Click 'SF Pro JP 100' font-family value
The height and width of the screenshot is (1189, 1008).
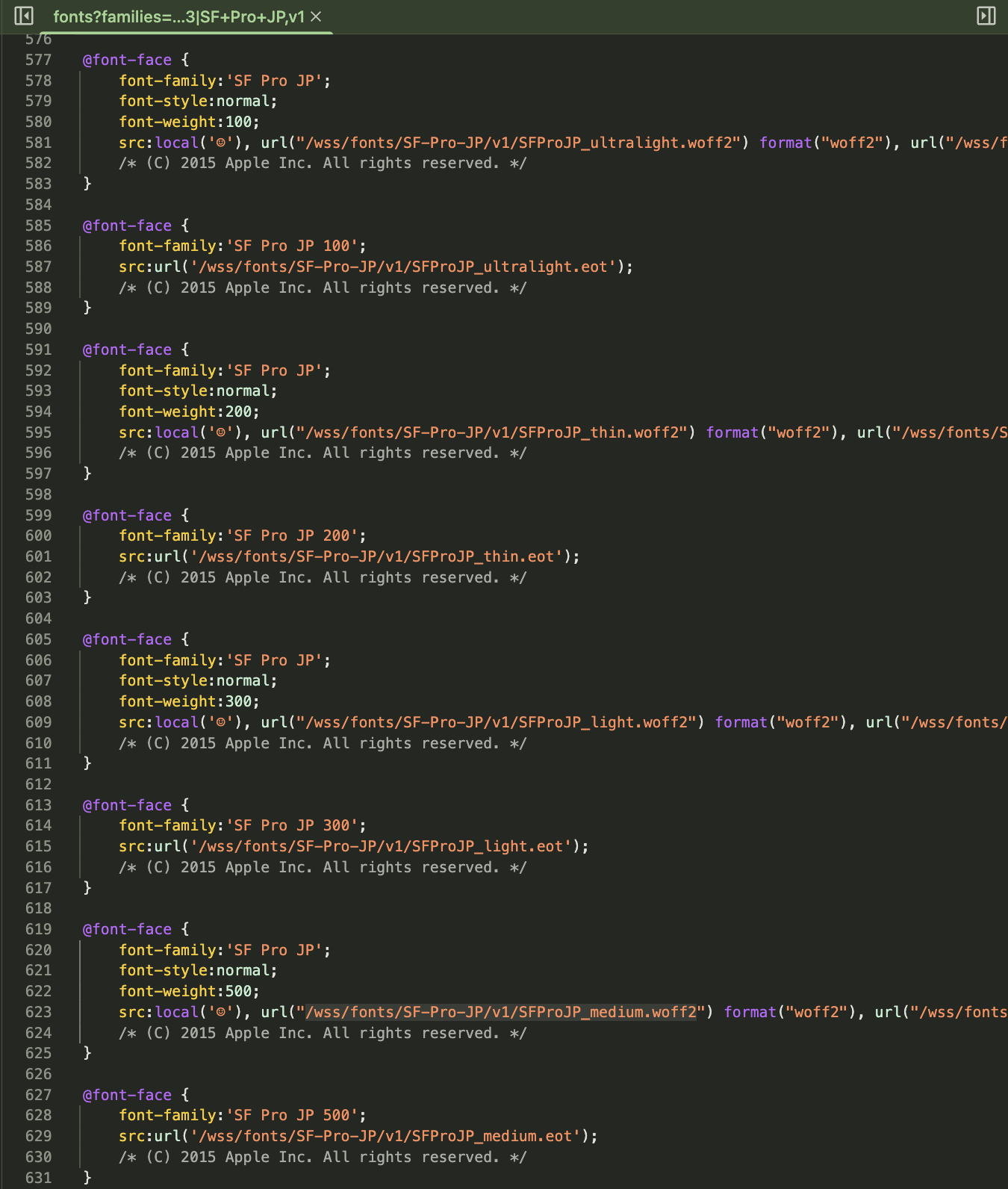click(x=292, y=246)
